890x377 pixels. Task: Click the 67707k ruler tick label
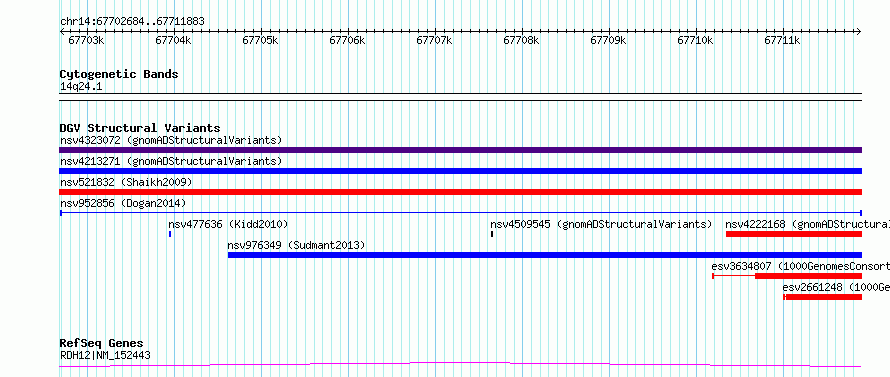click(434, 40)
